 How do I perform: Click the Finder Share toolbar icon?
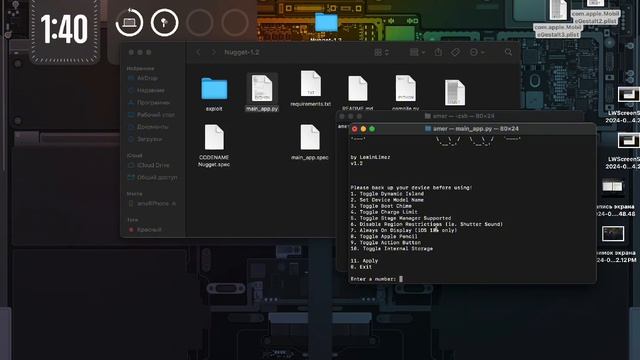[x=438, y=52]
